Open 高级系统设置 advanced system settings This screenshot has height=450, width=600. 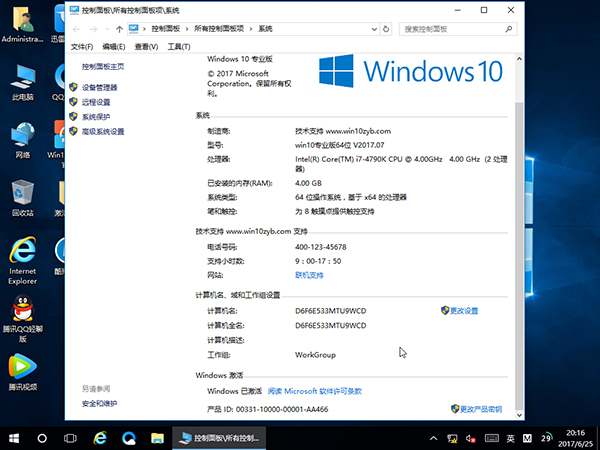102,131
